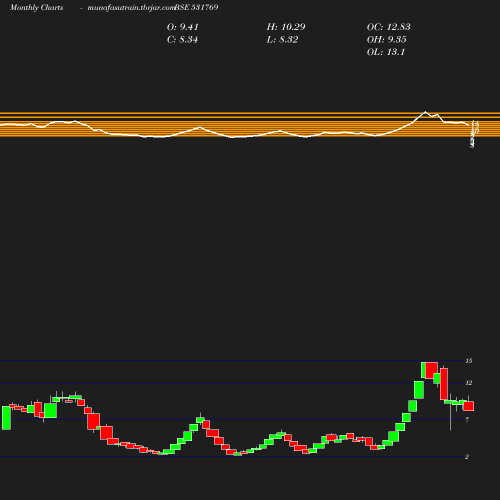The height and width of the screenshot is (500, 500).
Task: Click the tall red candle at chart peak
Action: pos(431,370)
